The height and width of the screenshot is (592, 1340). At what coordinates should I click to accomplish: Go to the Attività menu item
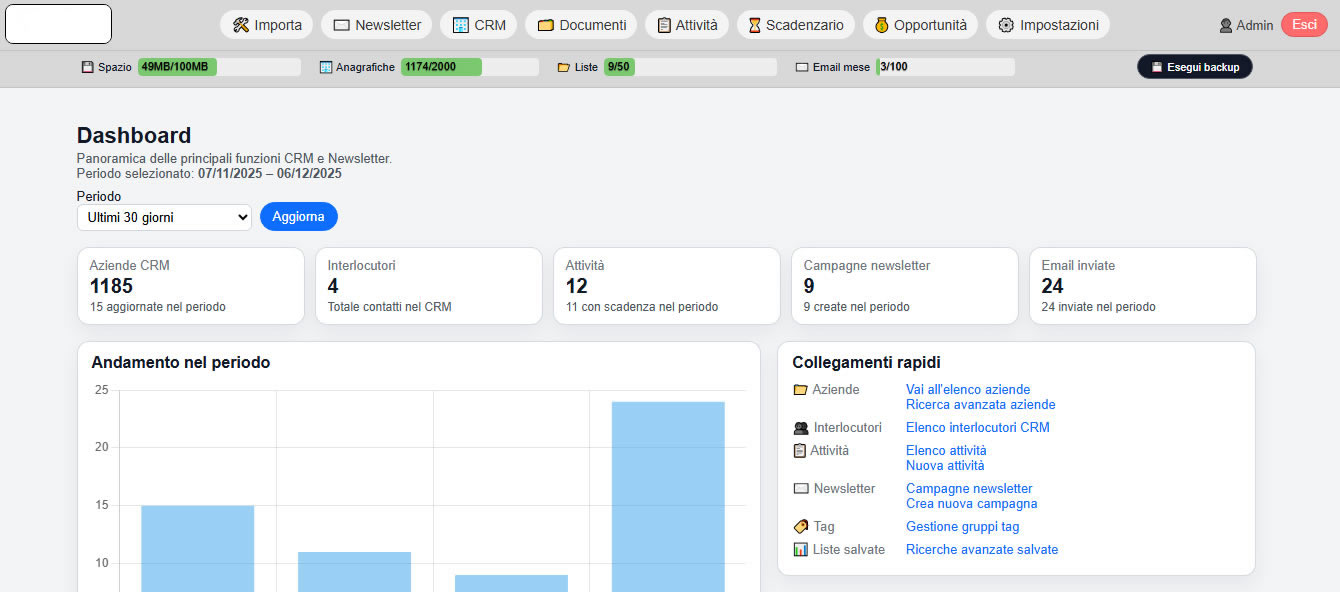point(687,25)
